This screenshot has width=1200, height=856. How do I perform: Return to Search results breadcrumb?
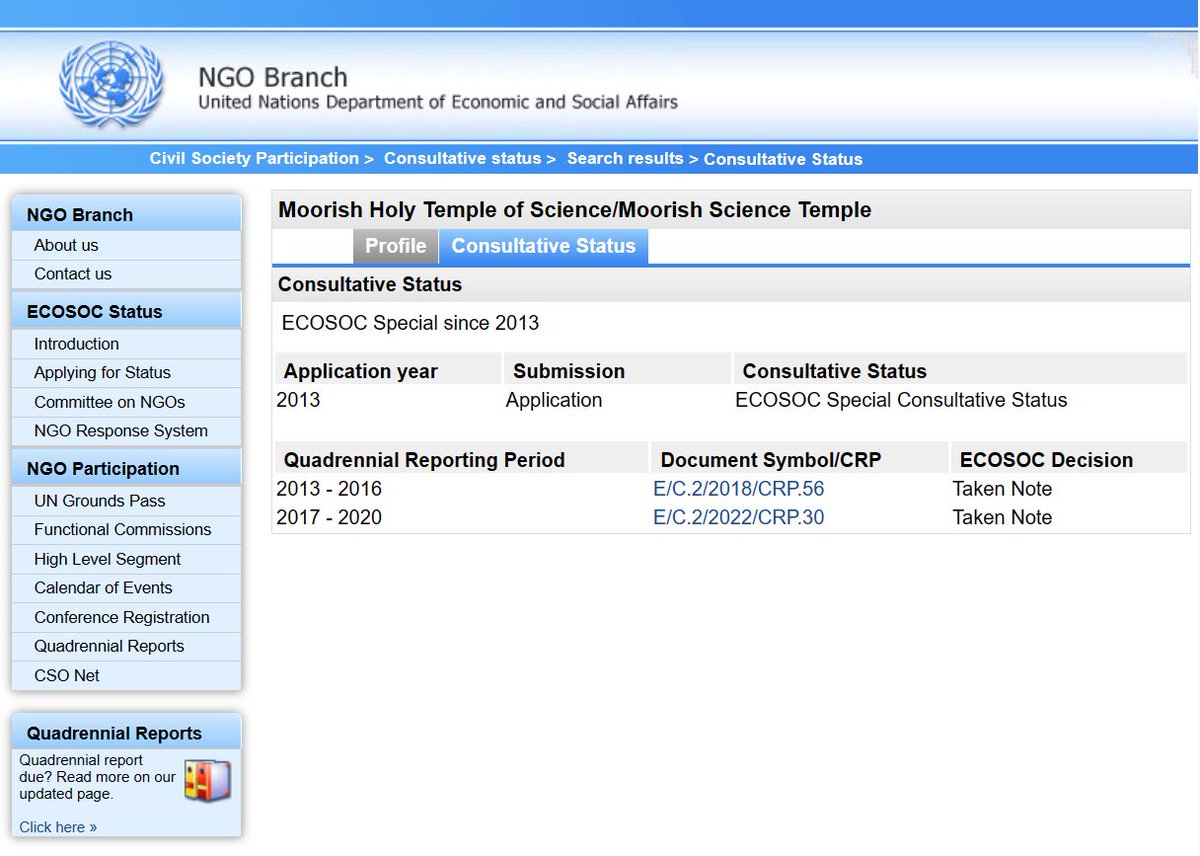click(x=625, y=159)
